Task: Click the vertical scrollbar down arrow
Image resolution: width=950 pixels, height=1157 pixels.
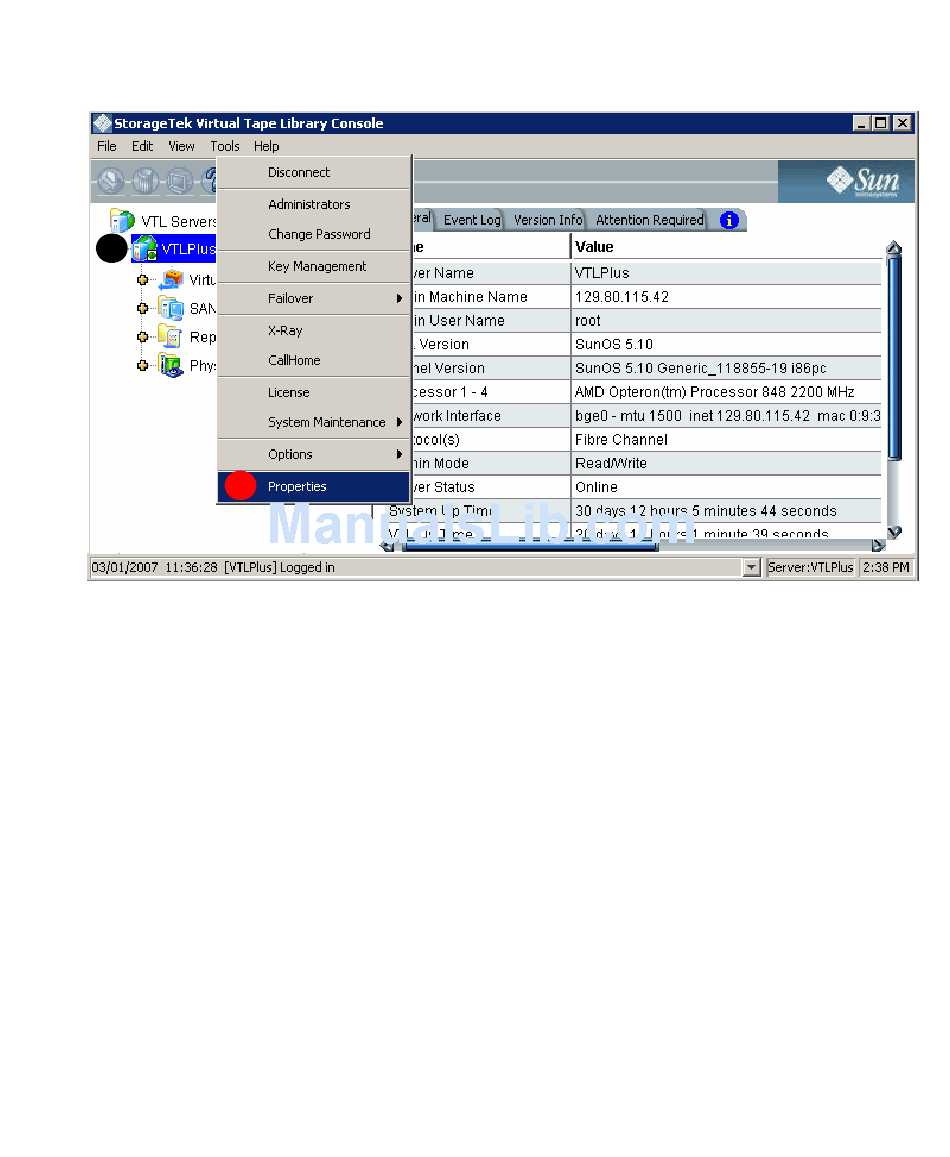Action: tap(894, 532)
